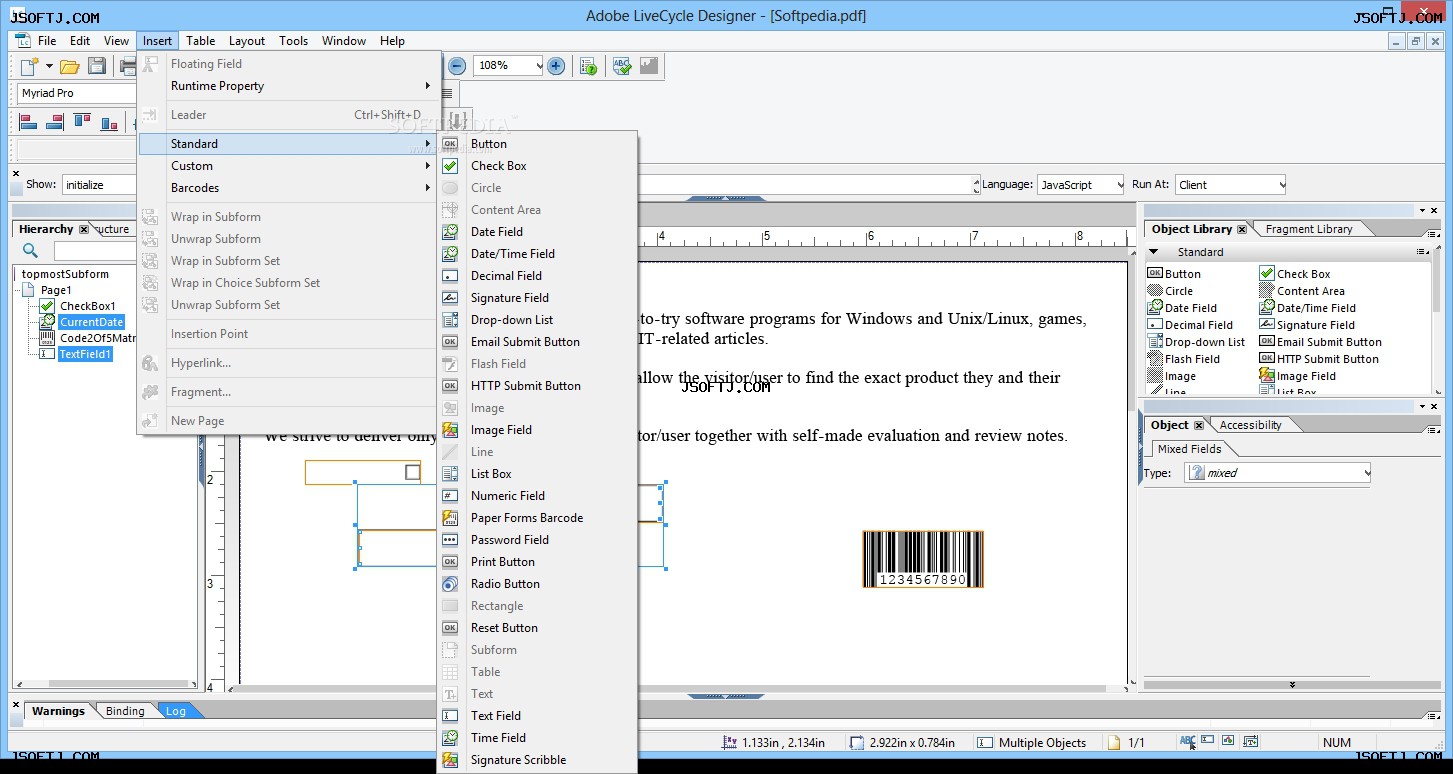Select topmostSubform in Hierarchy tree
The width and height of the screenshot is (1453, 774).
pos(65,274)
